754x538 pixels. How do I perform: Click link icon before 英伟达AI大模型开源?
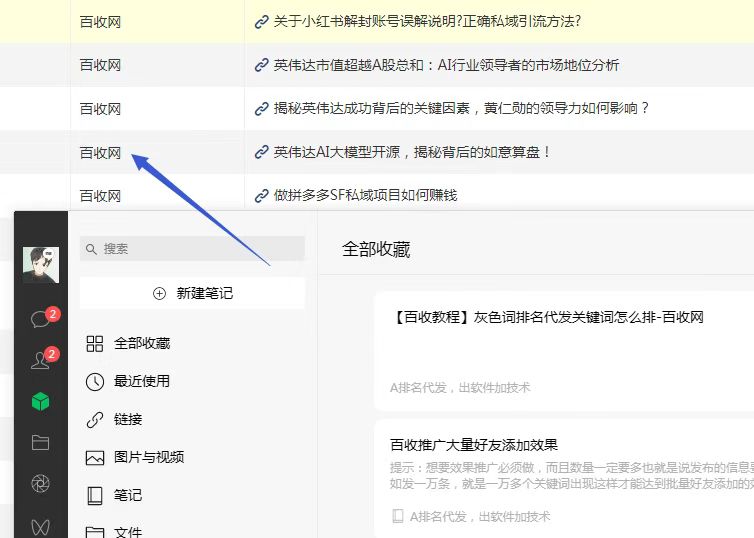(x=262, y=152)
